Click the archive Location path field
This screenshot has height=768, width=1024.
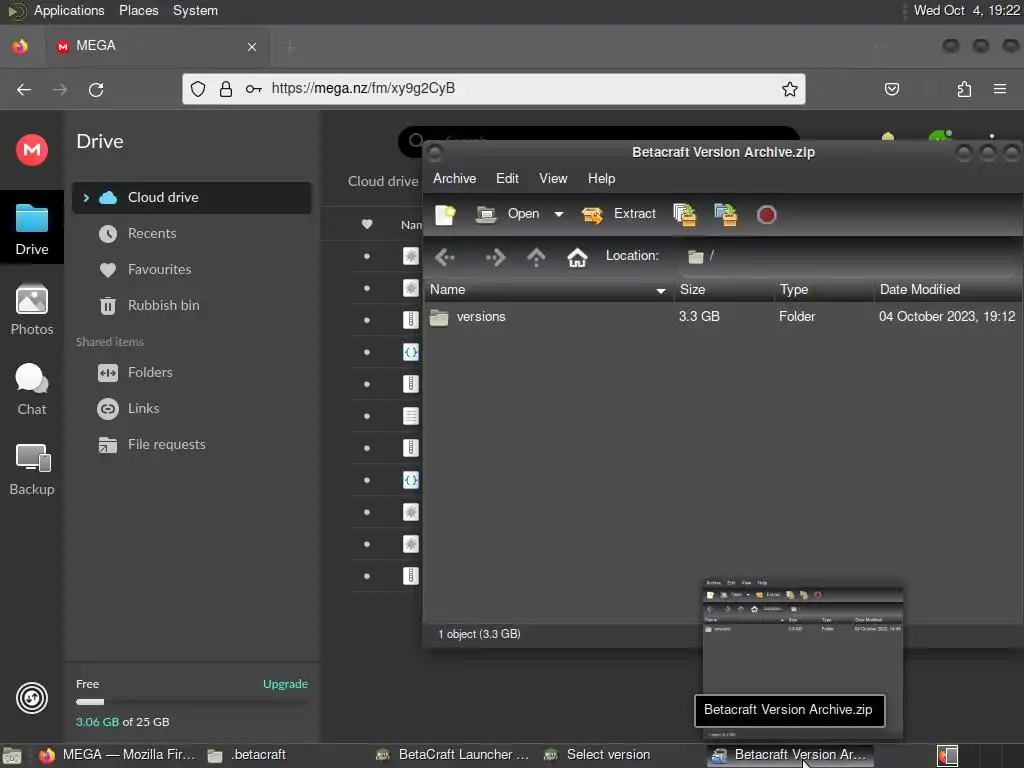849,256
